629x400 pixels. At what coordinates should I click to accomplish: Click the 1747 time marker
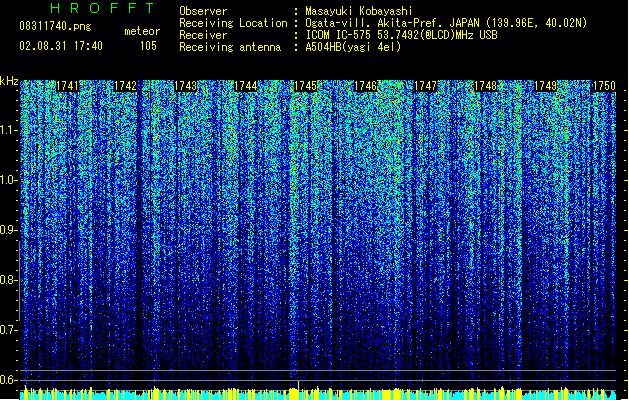tap(425, 86)
